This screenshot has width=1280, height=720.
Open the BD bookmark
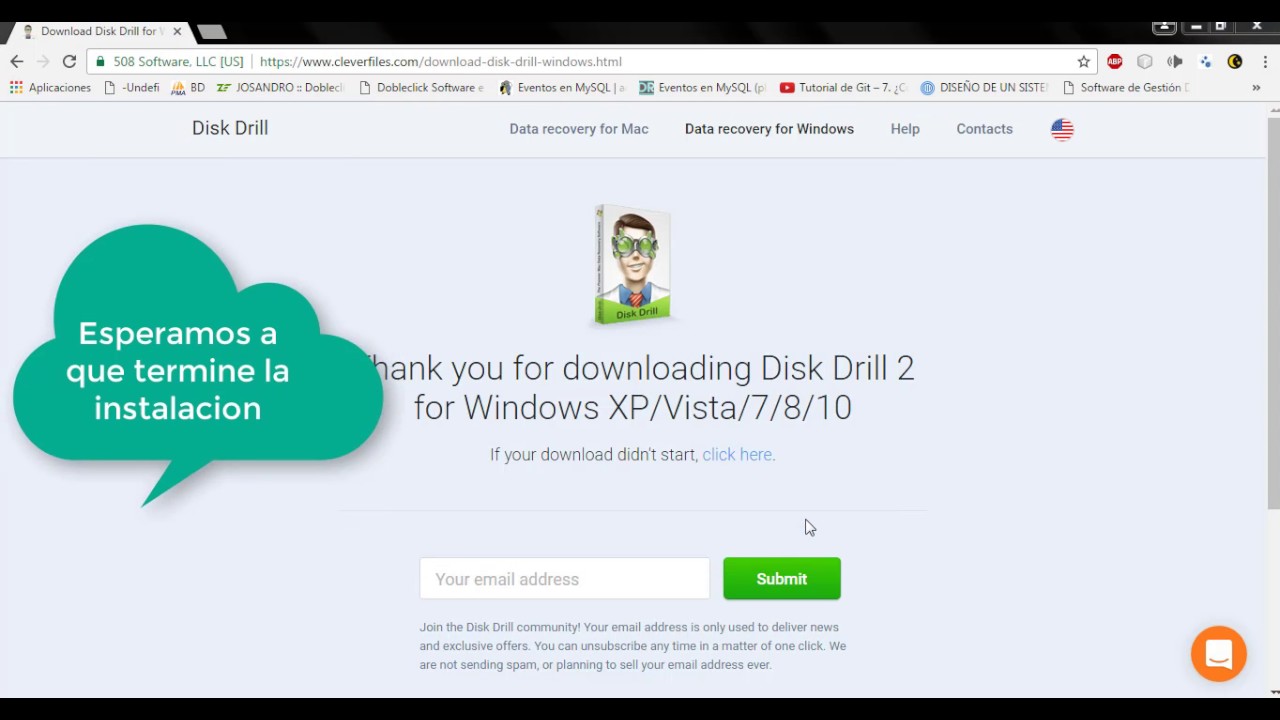coord(188,88)
